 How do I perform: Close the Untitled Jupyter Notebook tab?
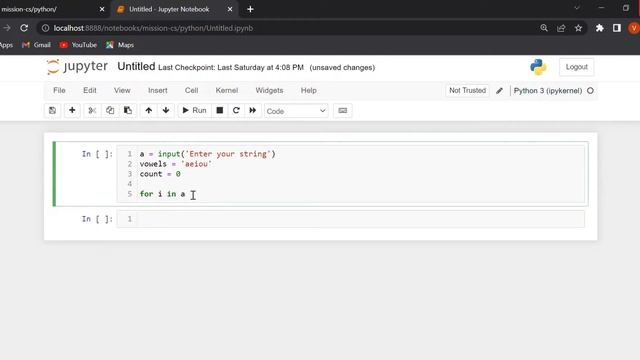point(230,9)
